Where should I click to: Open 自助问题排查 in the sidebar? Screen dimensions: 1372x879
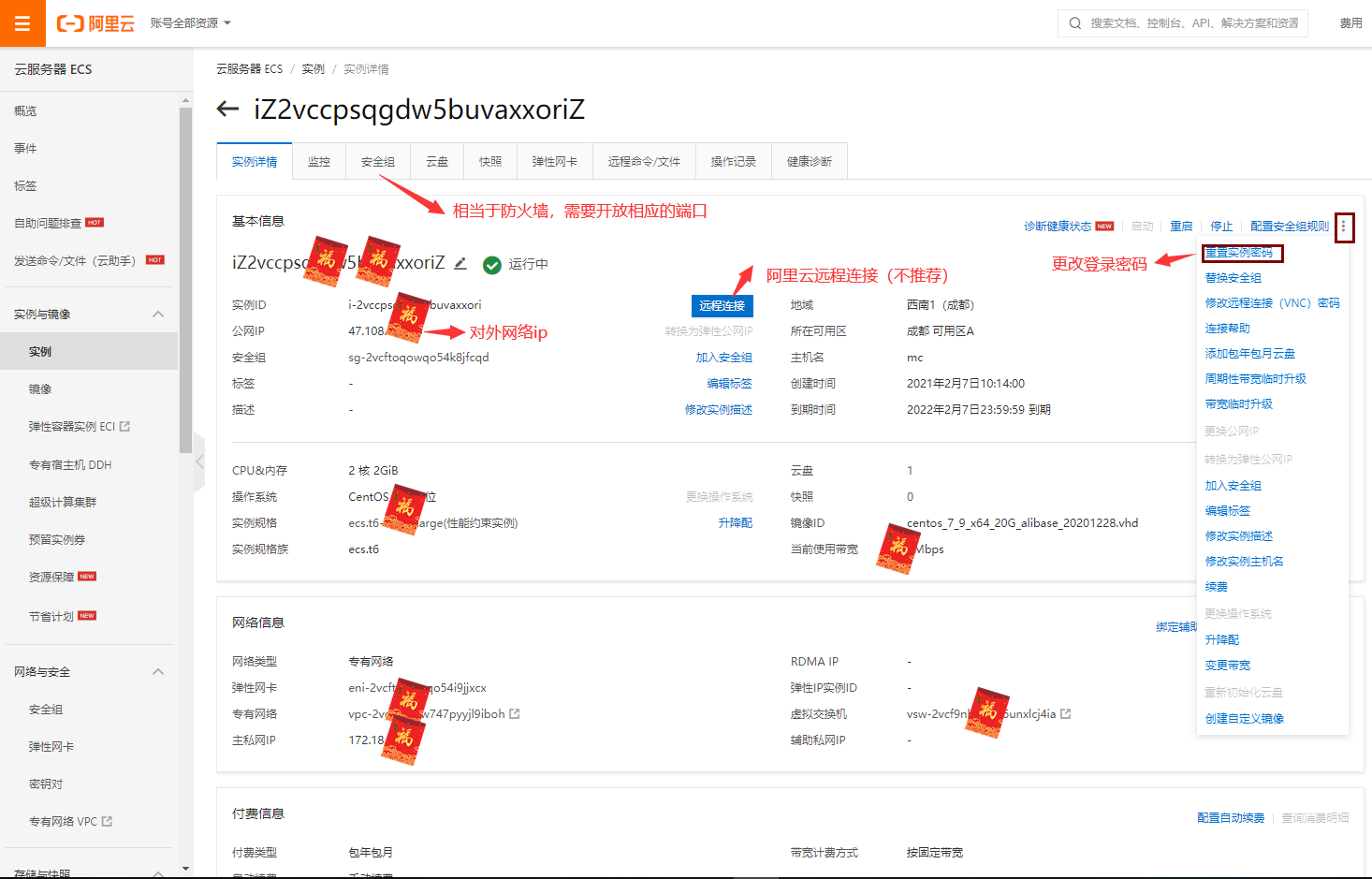pyautogui.click(x=48, y=223)
